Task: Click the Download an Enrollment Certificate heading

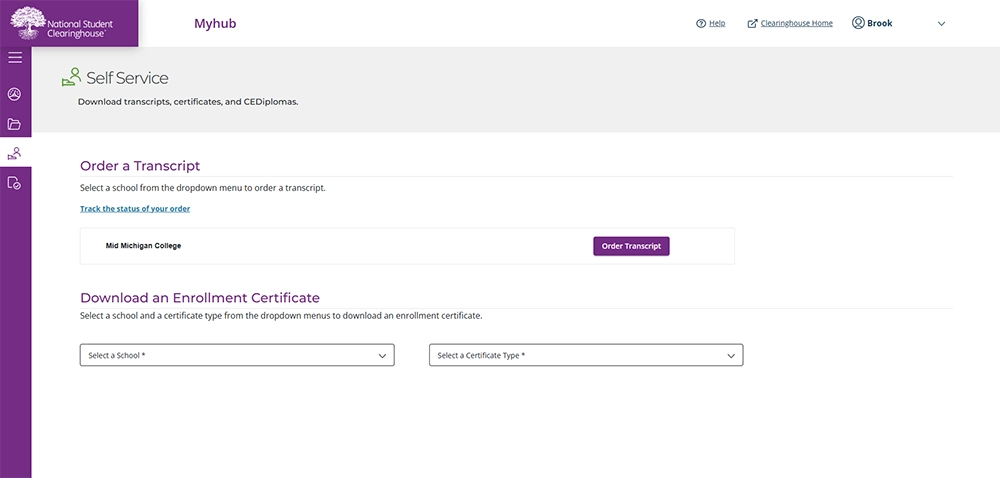Action: [200, 298]
